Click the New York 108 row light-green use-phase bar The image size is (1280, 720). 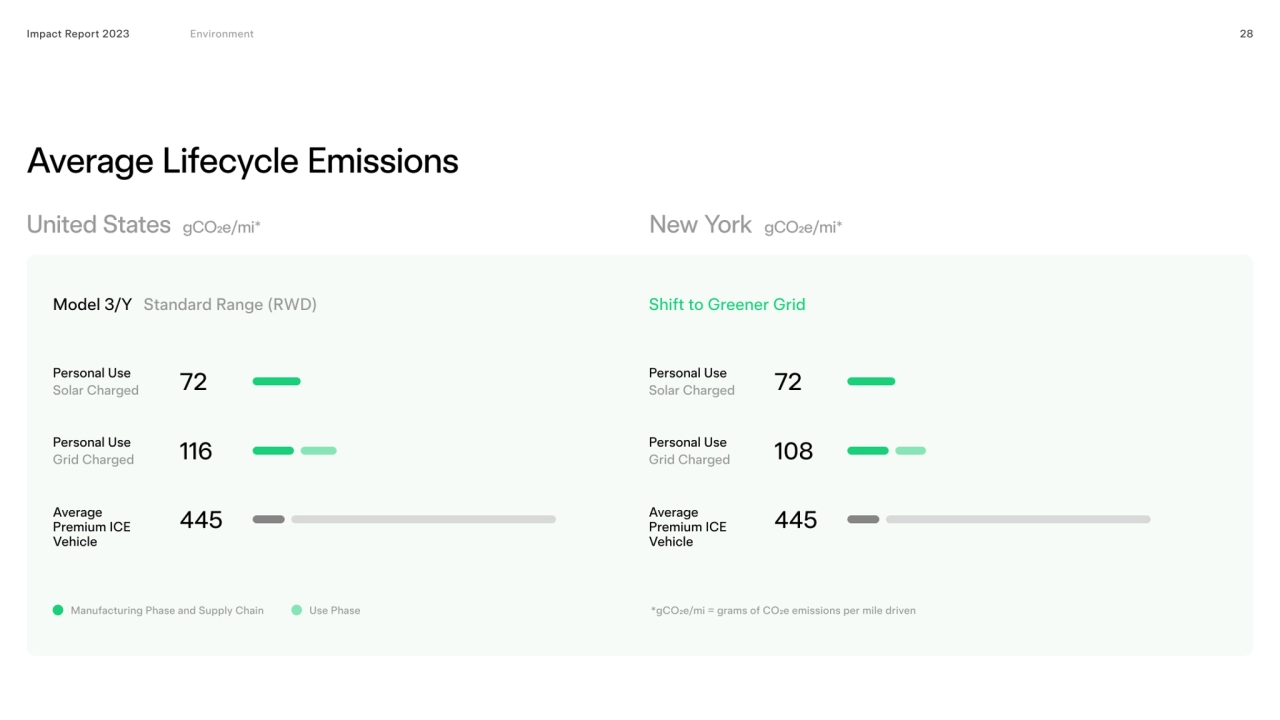click(911, 451)
